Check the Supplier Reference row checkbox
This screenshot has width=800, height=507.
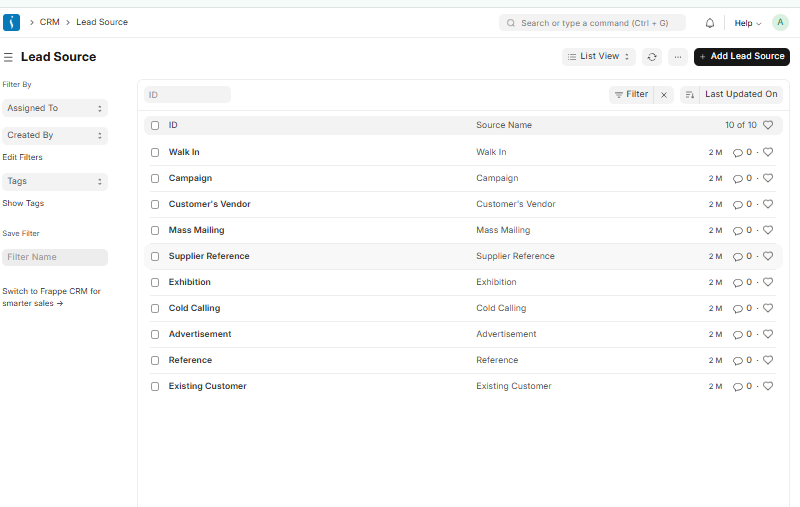pyautogui.click(x=155, y=257)
